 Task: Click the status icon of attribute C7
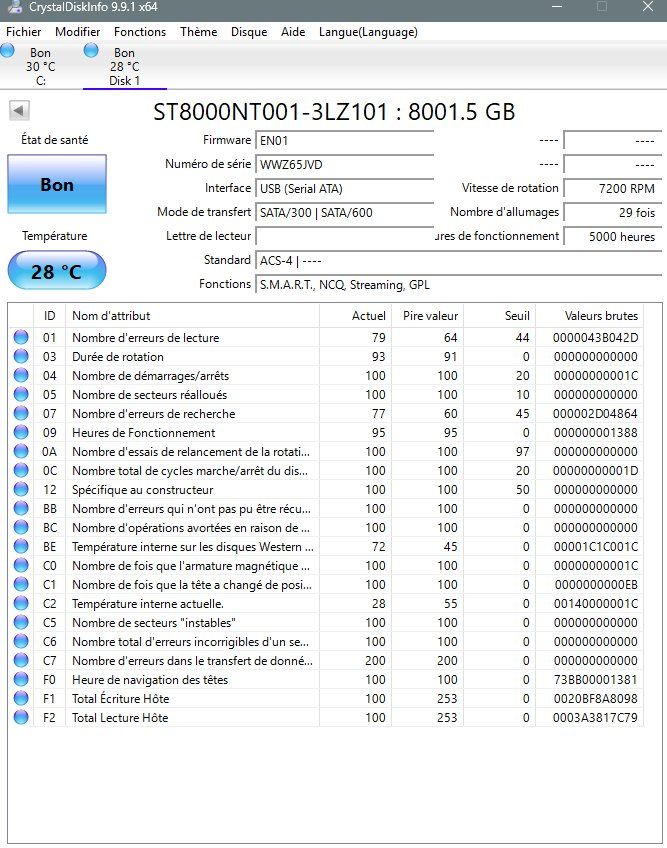coord(21,660)
